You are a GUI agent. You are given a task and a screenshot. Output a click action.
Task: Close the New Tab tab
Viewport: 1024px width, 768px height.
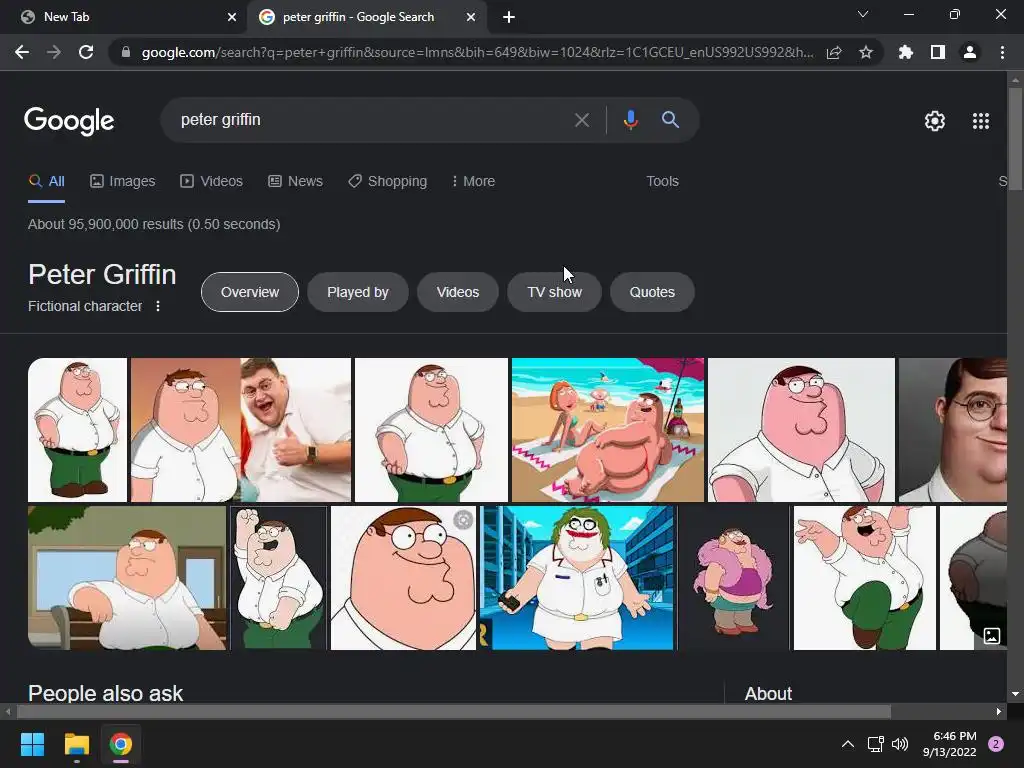(232, 17)
